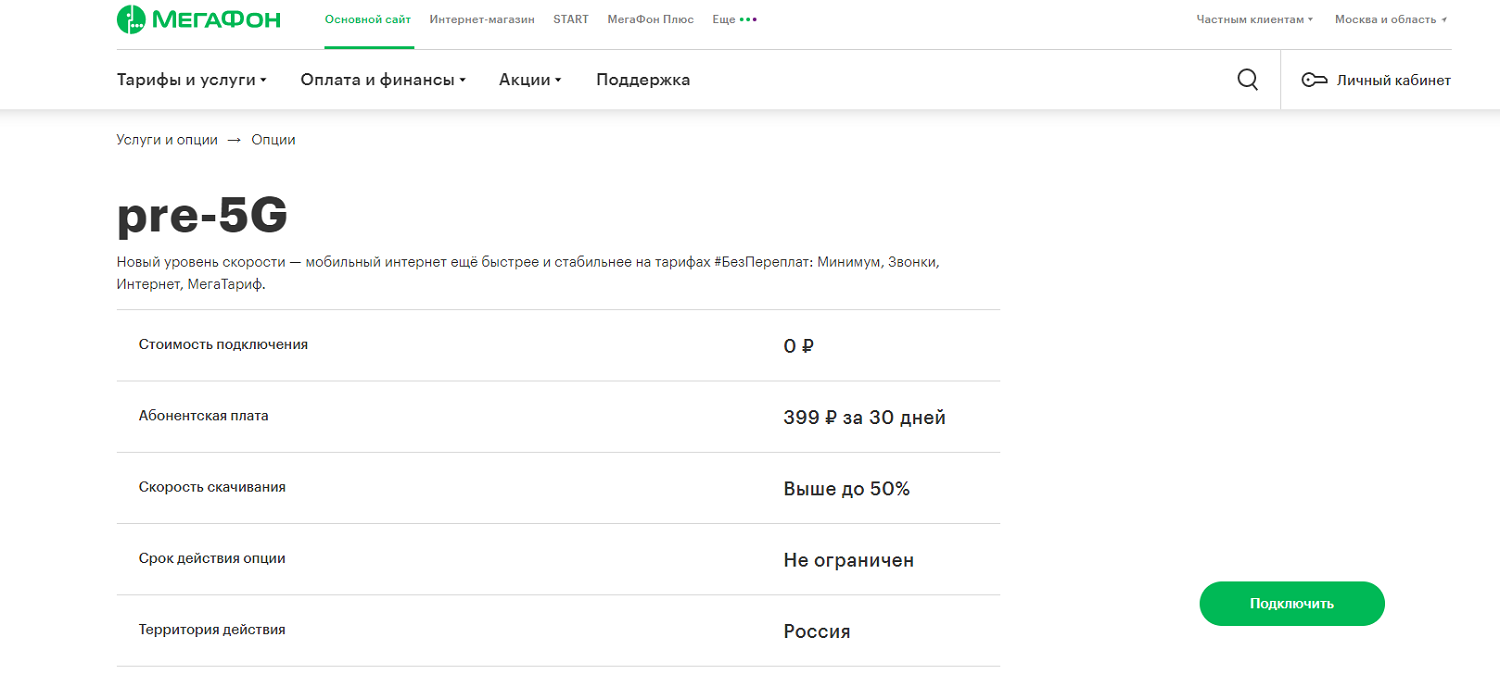Go to Интернет-магазин
The height and width of the screenshot is (687, 1500).
482,19
